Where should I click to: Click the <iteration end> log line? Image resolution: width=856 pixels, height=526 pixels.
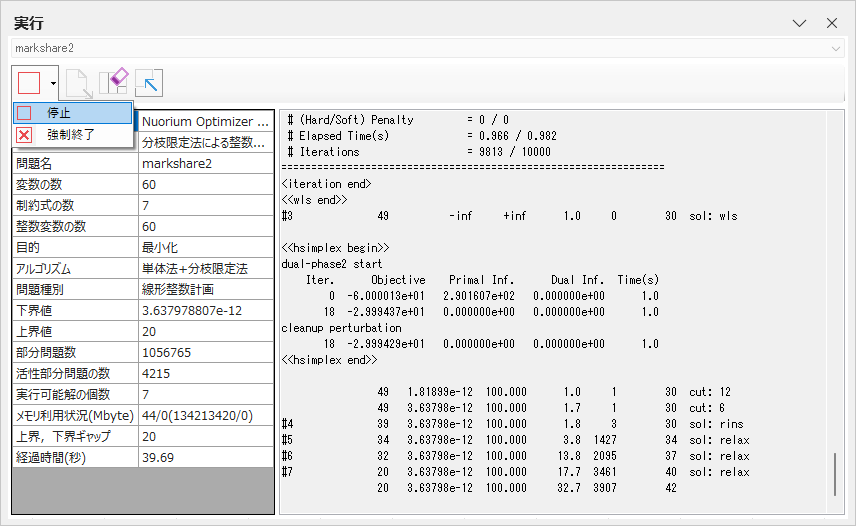point(326,184)
